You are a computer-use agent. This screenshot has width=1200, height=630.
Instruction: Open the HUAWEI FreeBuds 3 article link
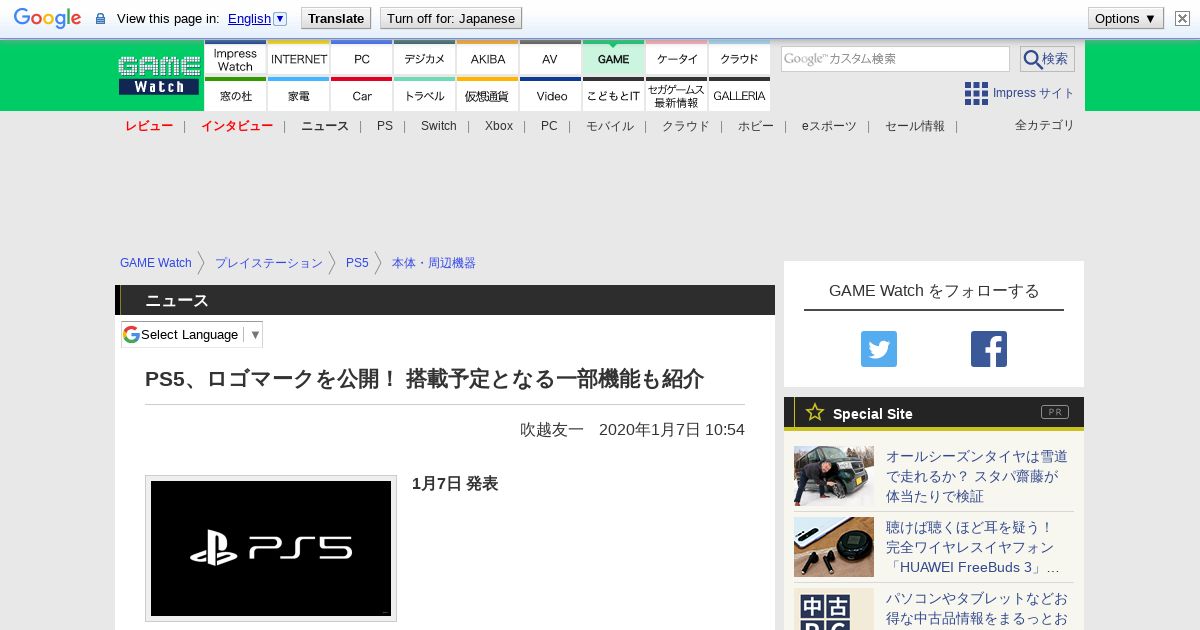pos(973,547)
